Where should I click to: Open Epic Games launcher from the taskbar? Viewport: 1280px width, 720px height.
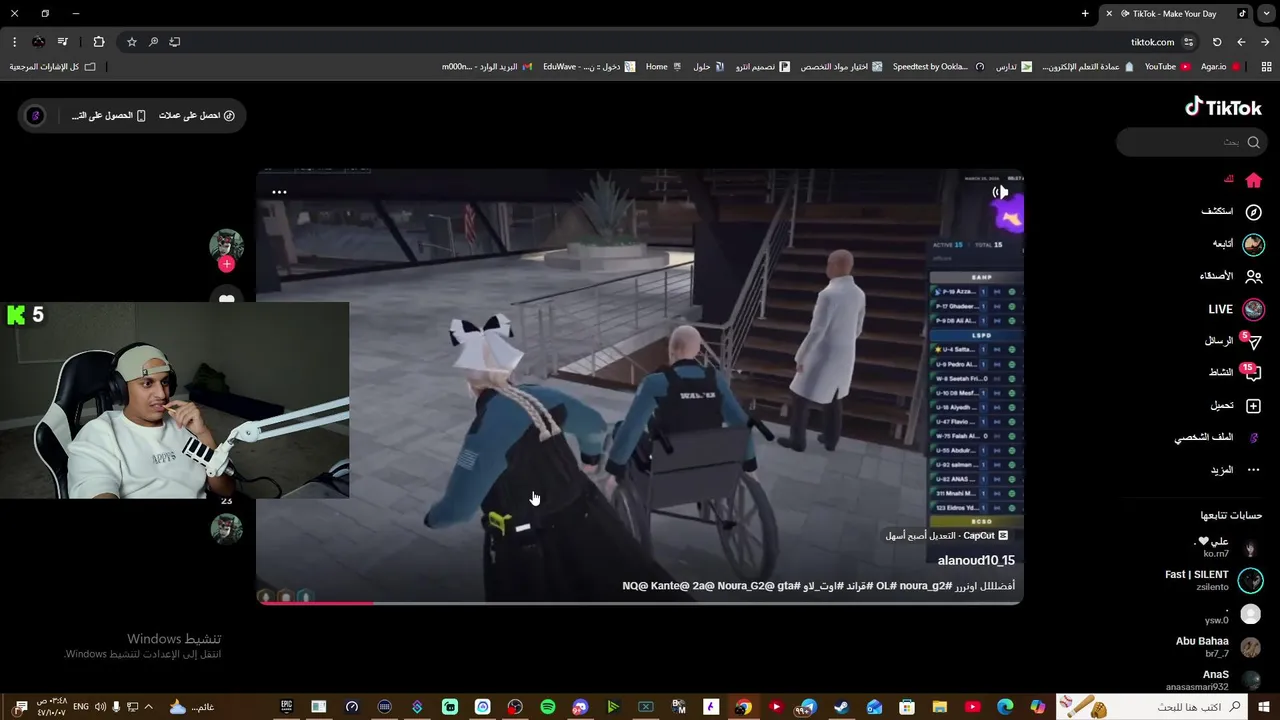click(286, 707)
